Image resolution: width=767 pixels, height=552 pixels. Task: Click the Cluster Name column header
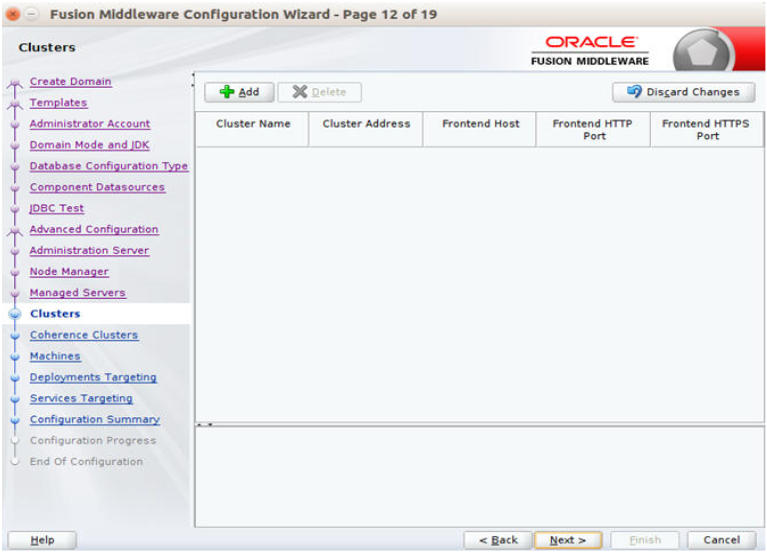252,129
